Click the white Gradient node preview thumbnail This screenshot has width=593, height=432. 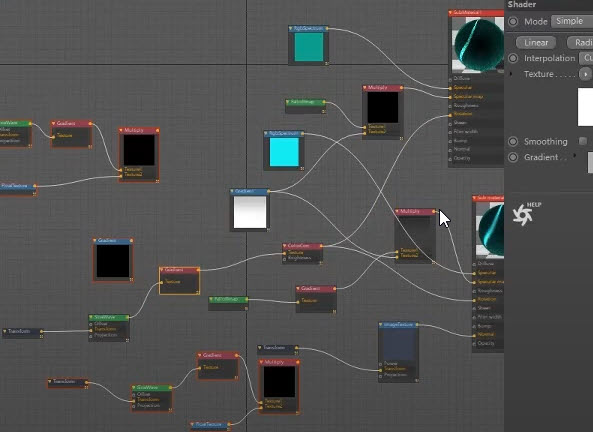tap(250, 212)
